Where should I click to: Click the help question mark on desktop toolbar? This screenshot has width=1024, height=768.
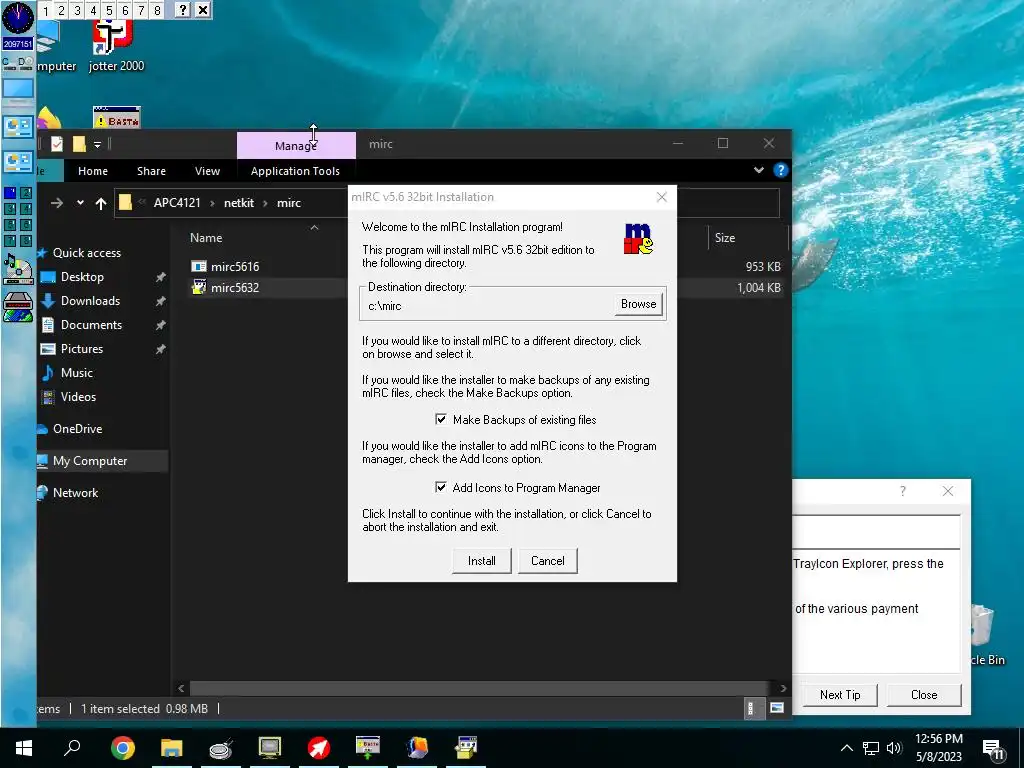pos(183,10)
